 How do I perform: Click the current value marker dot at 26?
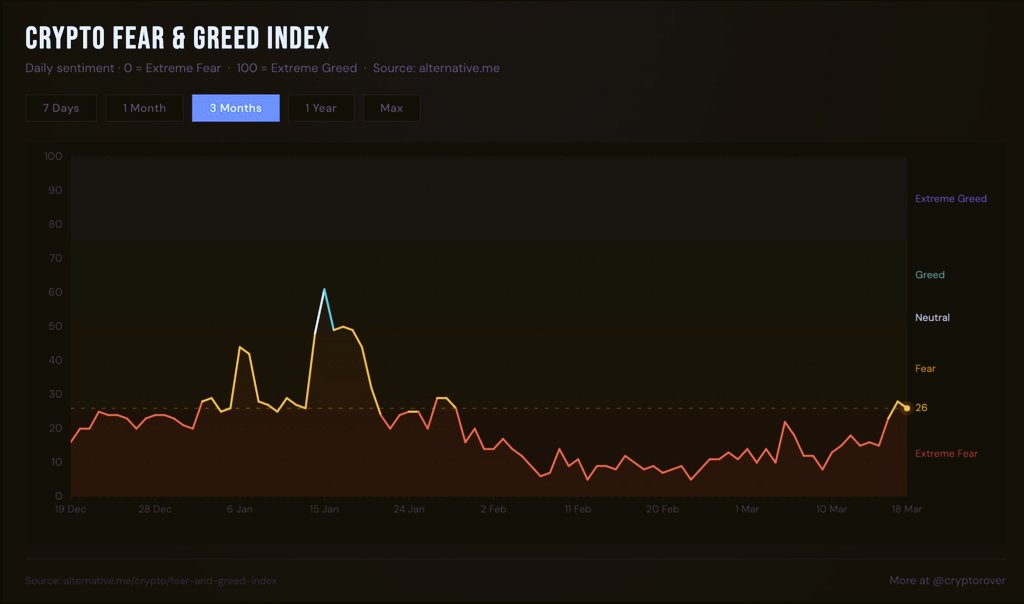[906, 408]
